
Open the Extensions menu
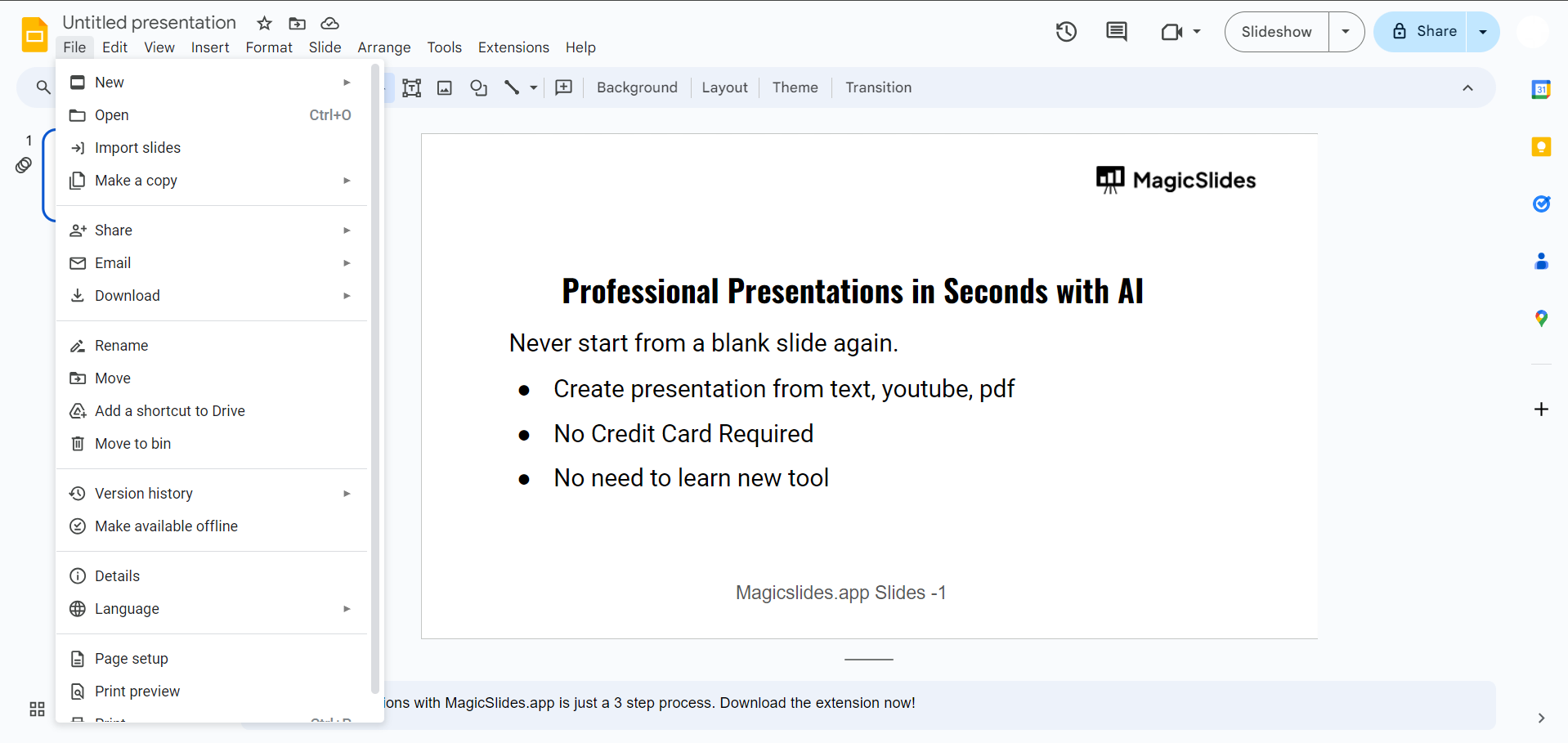[513, 47]
